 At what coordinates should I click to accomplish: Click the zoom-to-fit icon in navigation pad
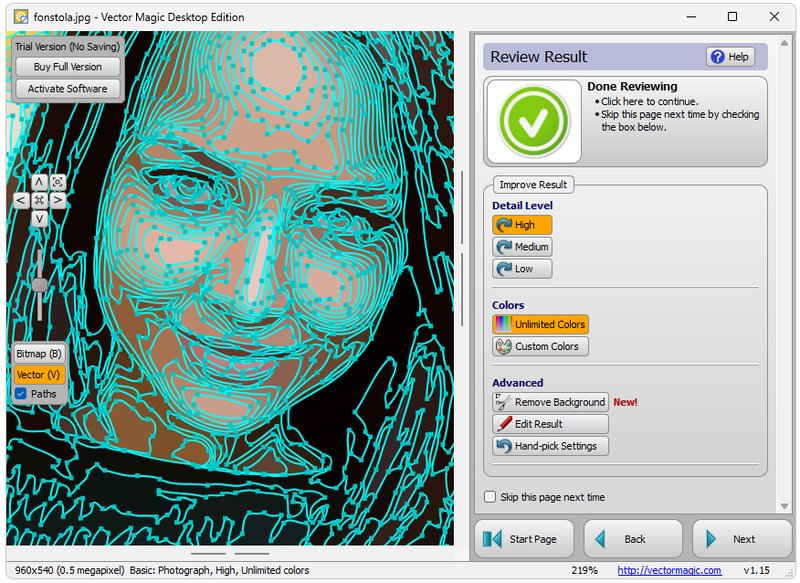coord(58,182)
